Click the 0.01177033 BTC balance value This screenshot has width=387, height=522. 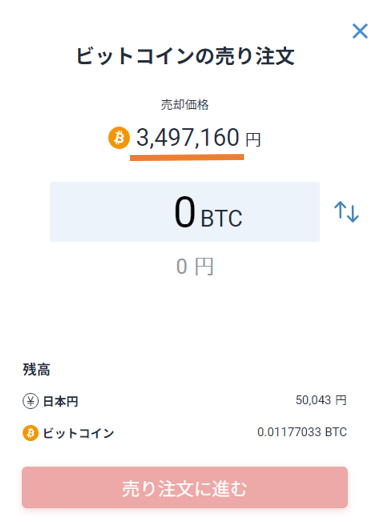click(x=302, y=432)
